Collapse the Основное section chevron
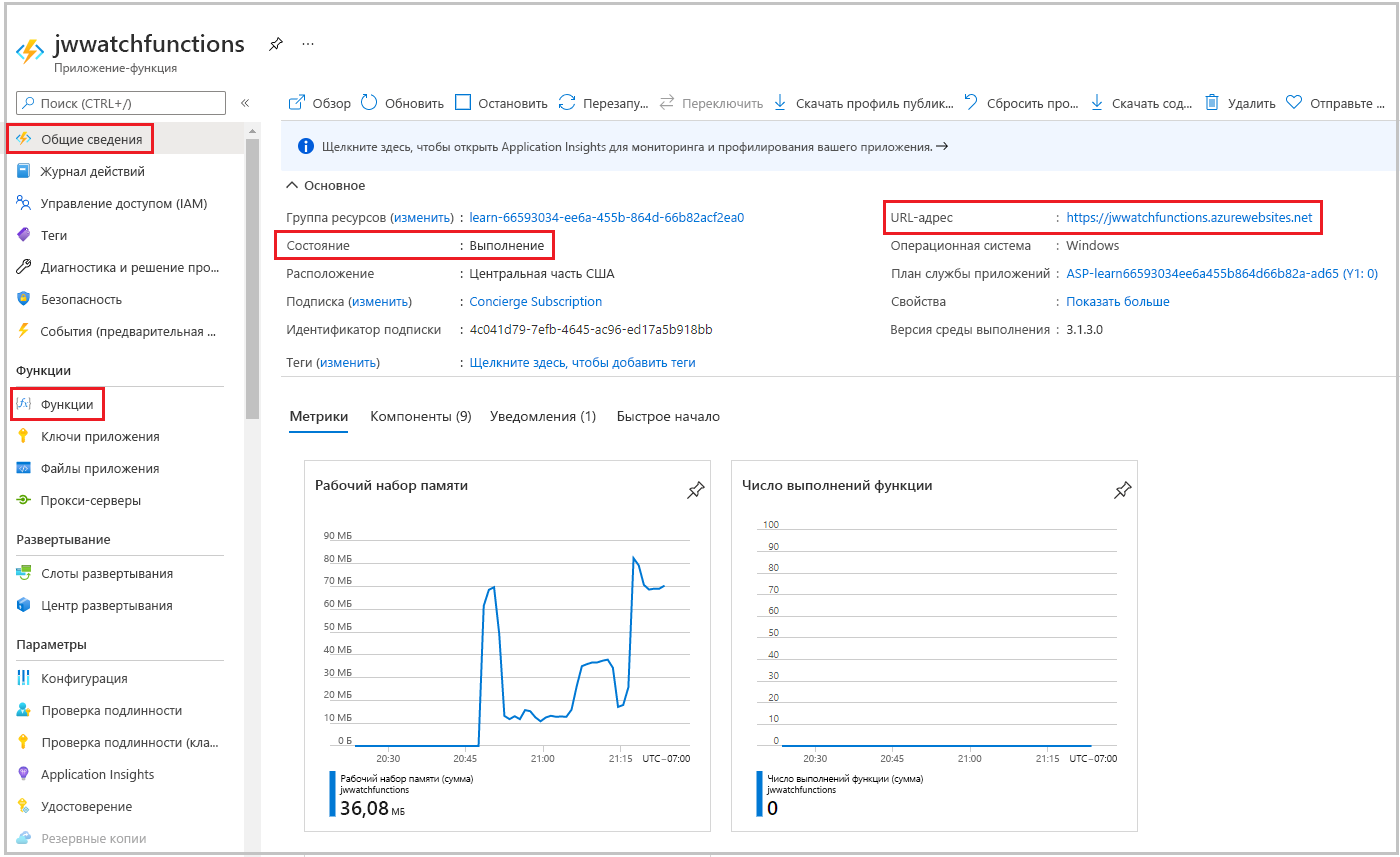The height and width of the screenshot is (857, 1400). pos(292,185)
